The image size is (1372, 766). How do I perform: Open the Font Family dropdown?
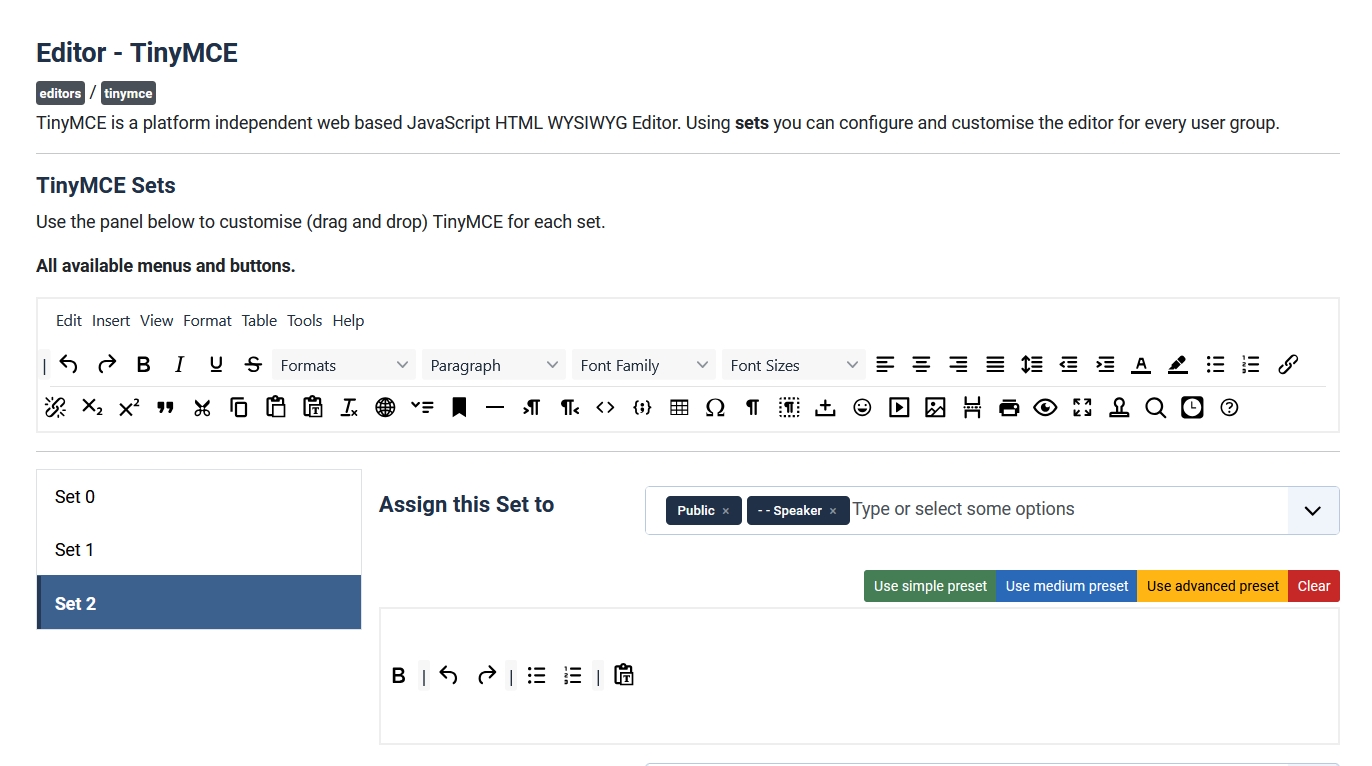point(643,365)
